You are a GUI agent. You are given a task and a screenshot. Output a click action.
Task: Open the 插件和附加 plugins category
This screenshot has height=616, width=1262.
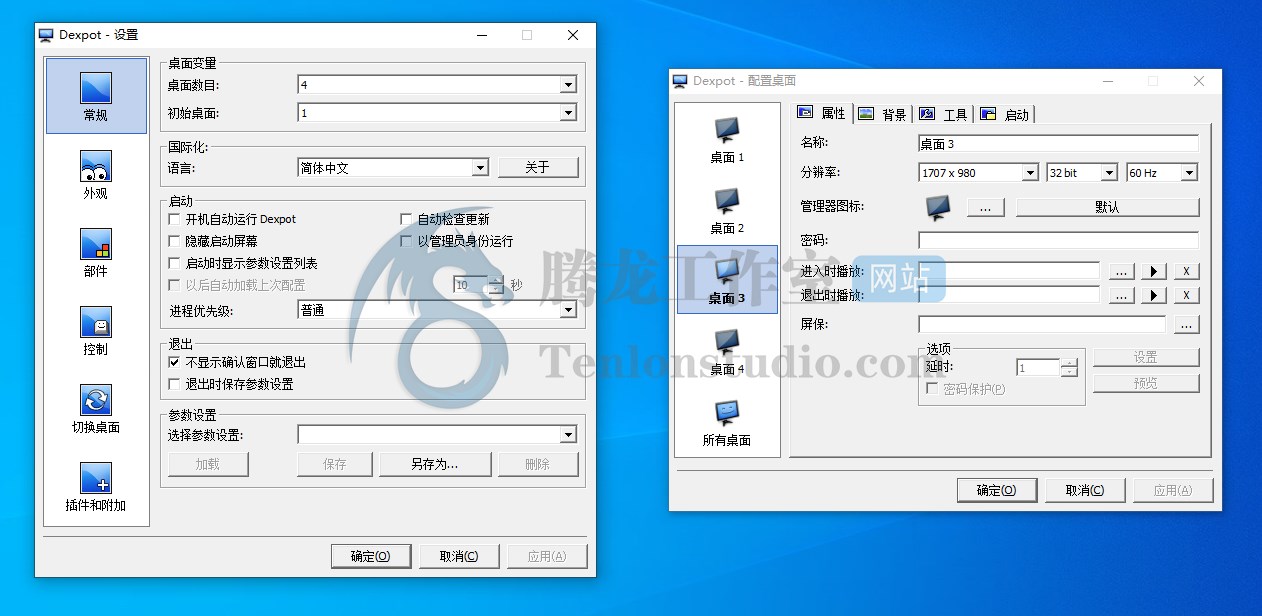pos(96,487)
